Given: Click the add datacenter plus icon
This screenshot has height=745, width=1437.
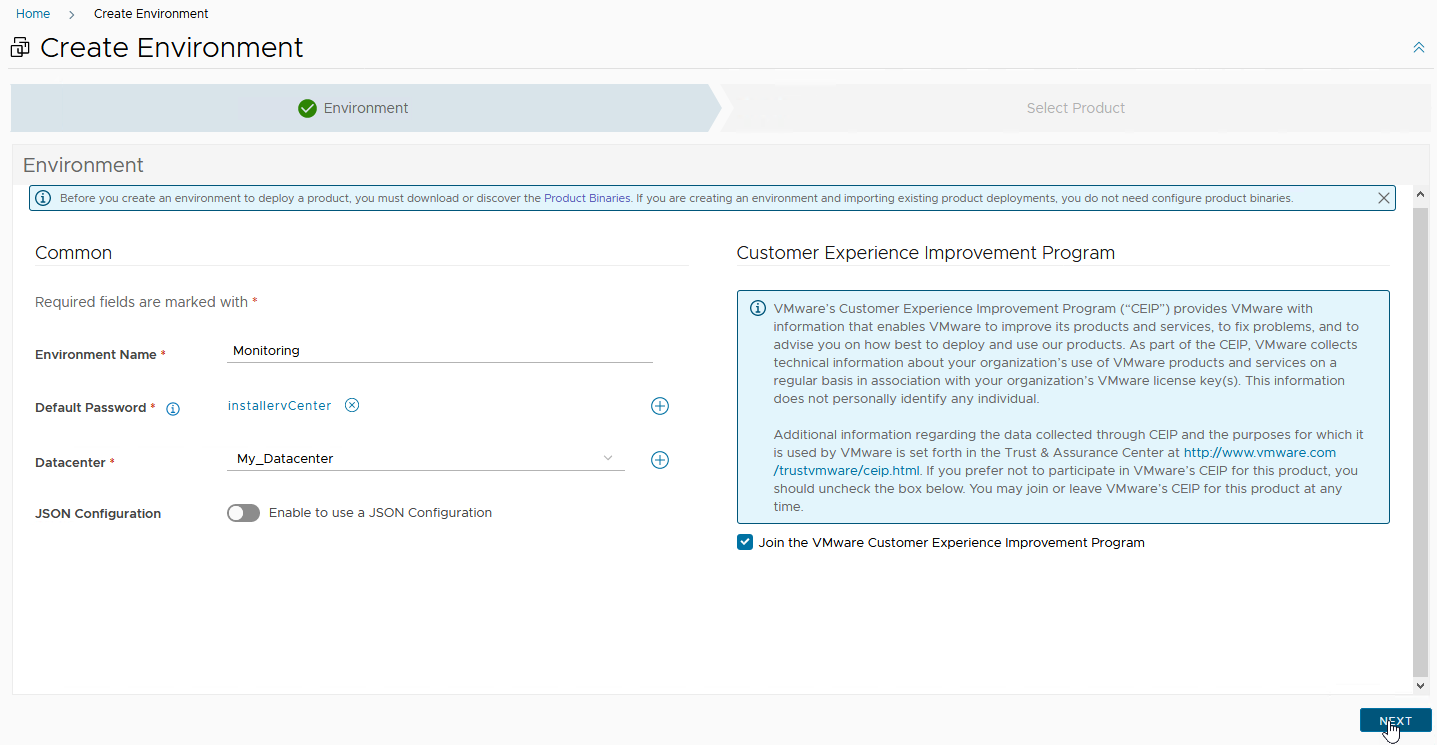Looking at the screenshot, I should pos(660,460).
